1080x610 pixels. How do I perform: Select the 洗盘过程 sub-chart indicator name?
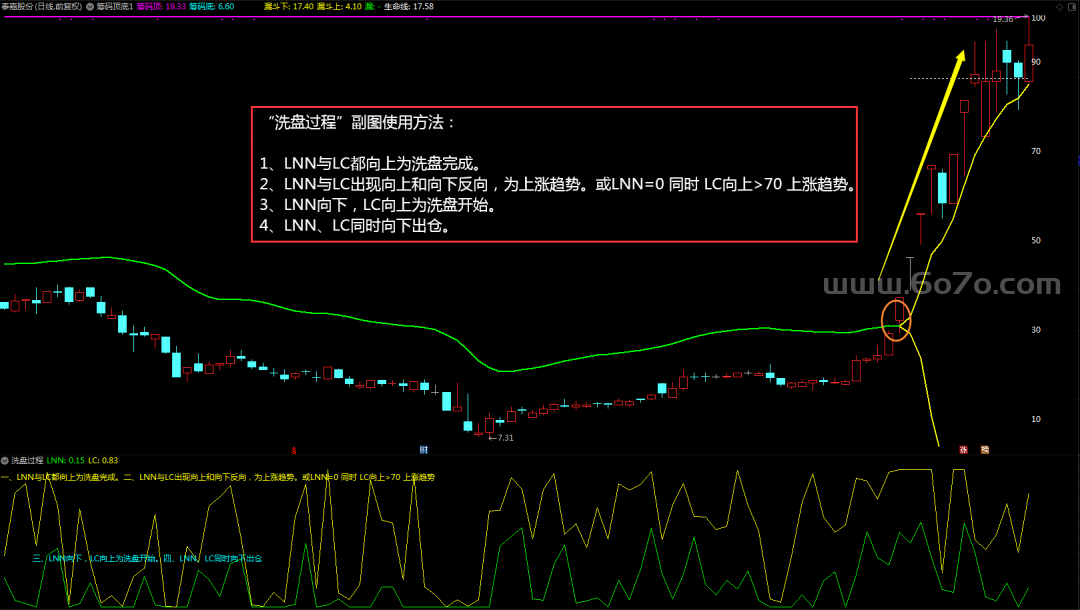point(27,461)
